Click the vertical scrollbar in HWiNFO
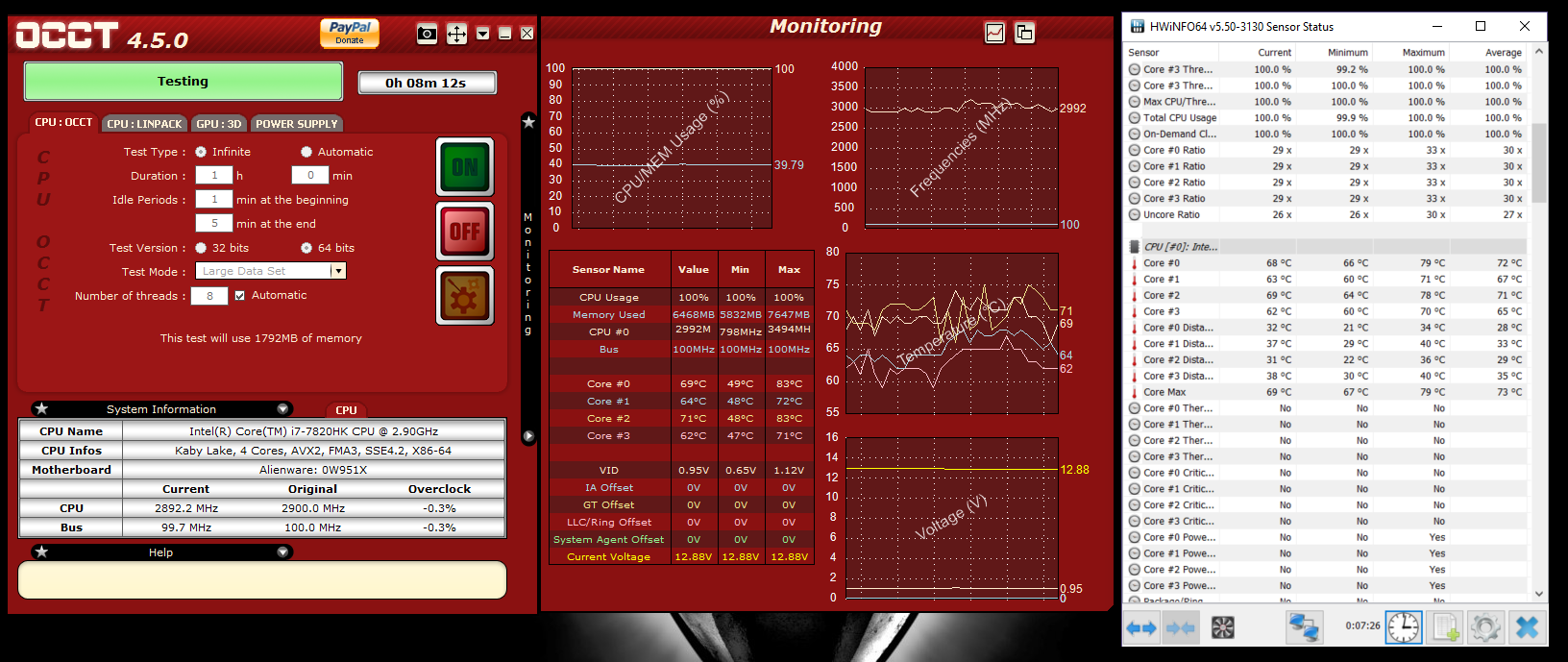The height and width of the screenshot is (662, 1568). click(1539, 162)
